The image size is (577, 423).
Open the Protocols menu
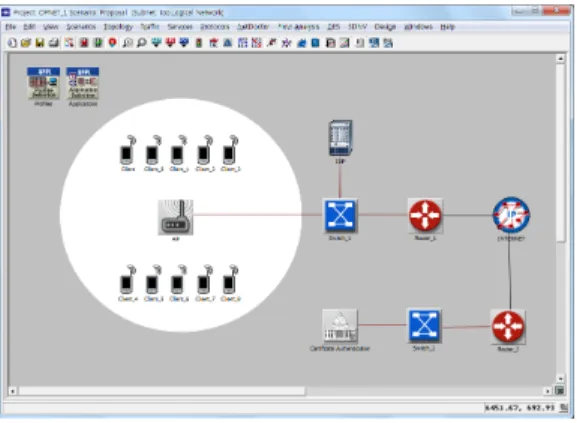215,27
